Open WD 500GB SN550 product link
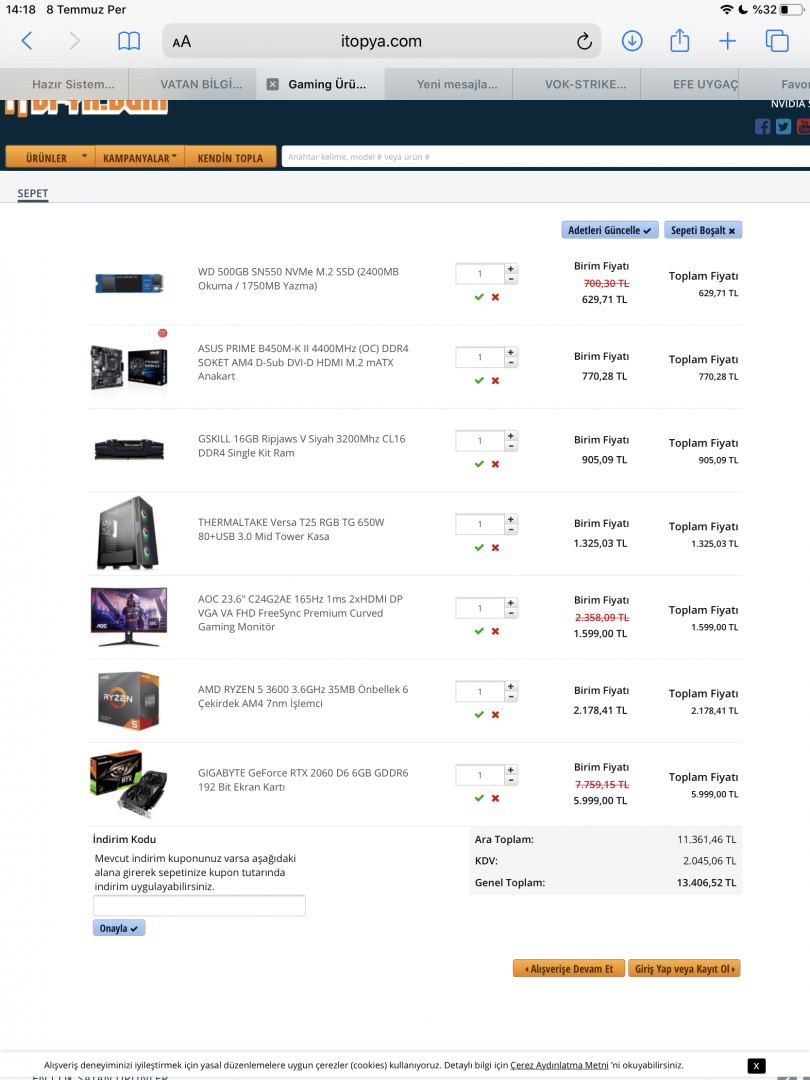The width and height of the screenshot is (810, 1080). (x=298, y=279)
